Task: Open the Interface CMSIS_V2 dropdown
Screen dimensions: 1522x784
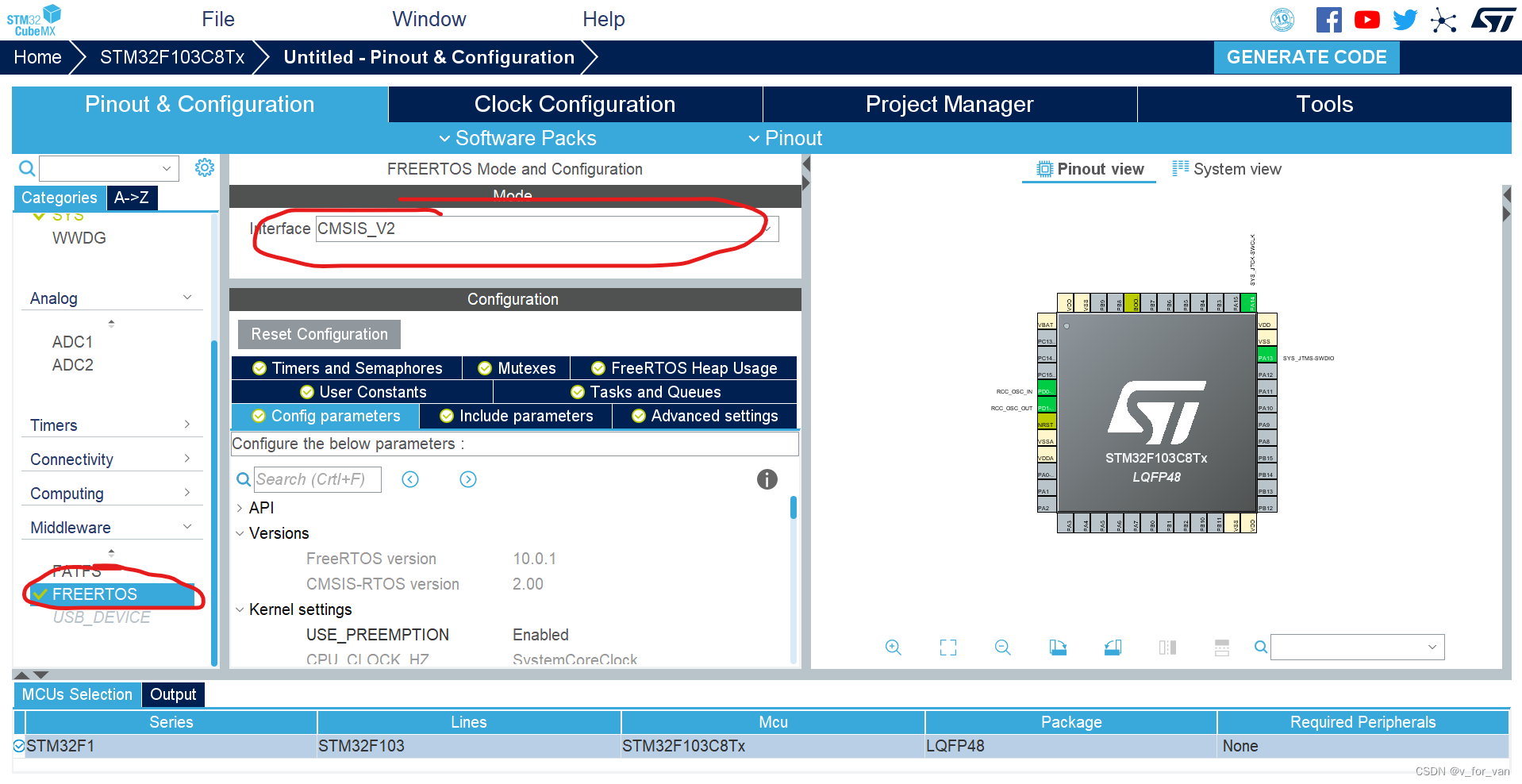Action: pyautogui.click(x=547, y=229)
